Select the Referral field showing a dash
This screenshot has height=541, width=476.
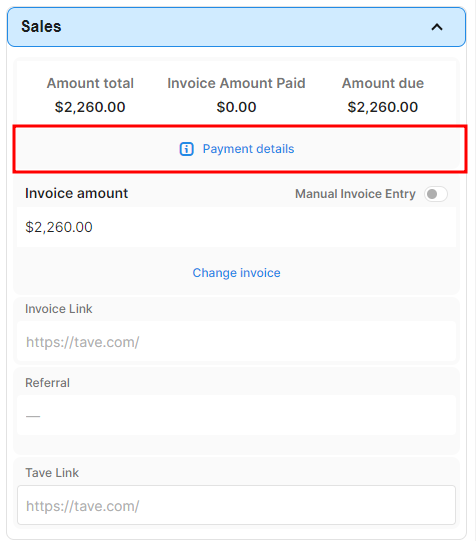(x=237, y=415)
